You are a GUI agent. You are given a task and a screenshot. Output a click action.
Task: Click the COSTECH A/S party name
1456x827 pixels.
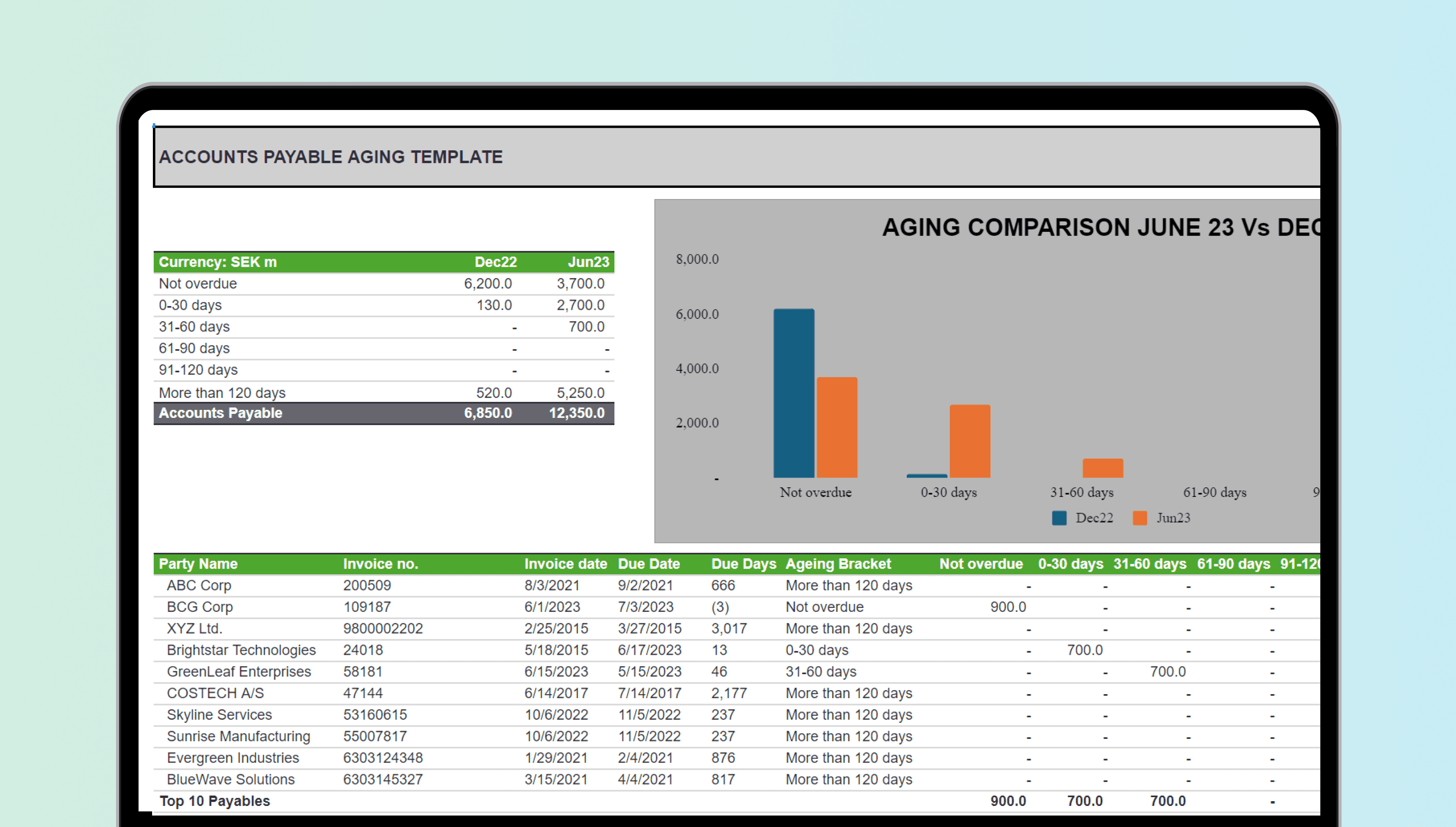coord(215,693)
